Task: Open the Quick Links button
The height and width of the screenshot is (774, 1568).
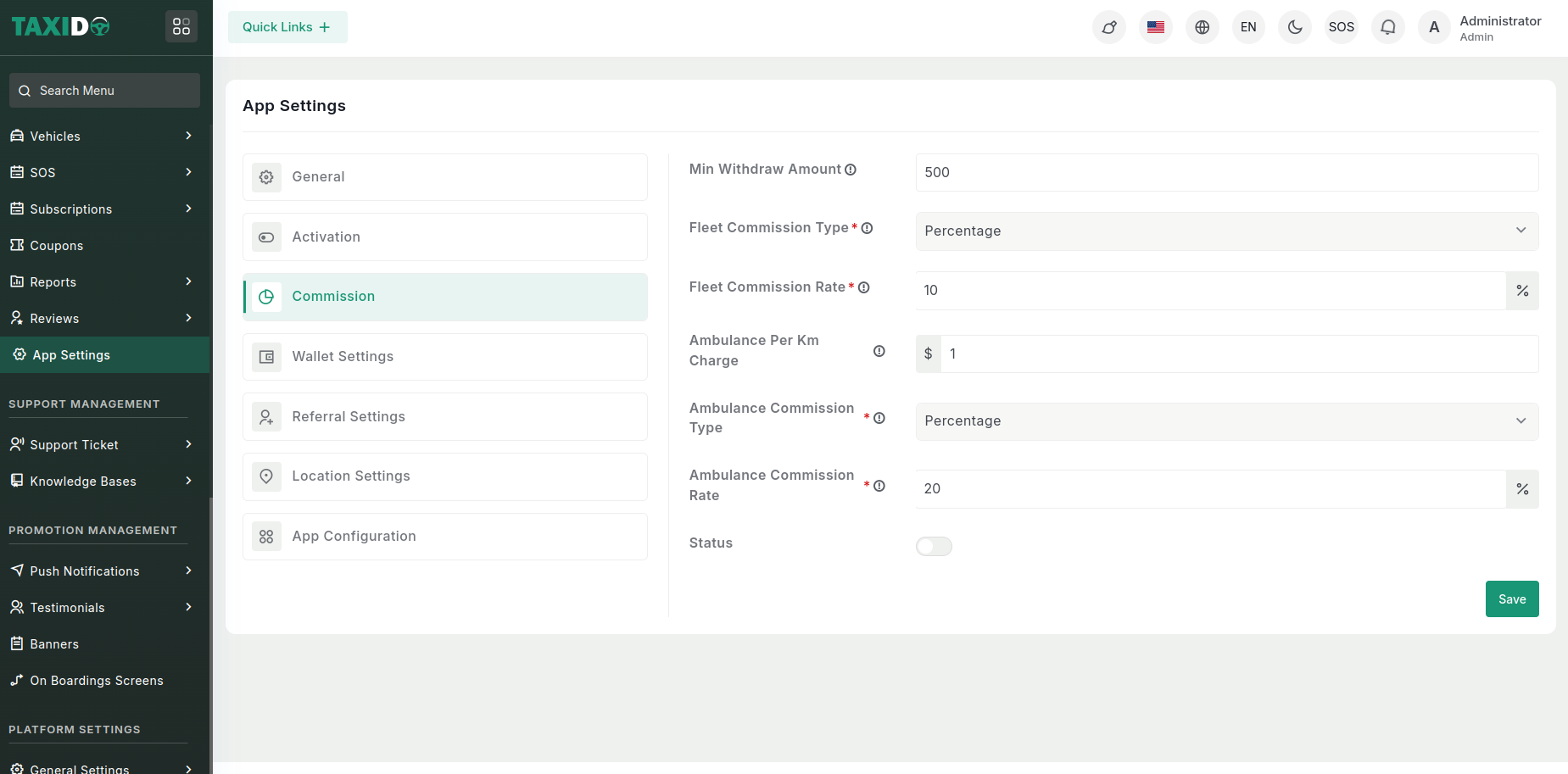Action: [287, 27]
